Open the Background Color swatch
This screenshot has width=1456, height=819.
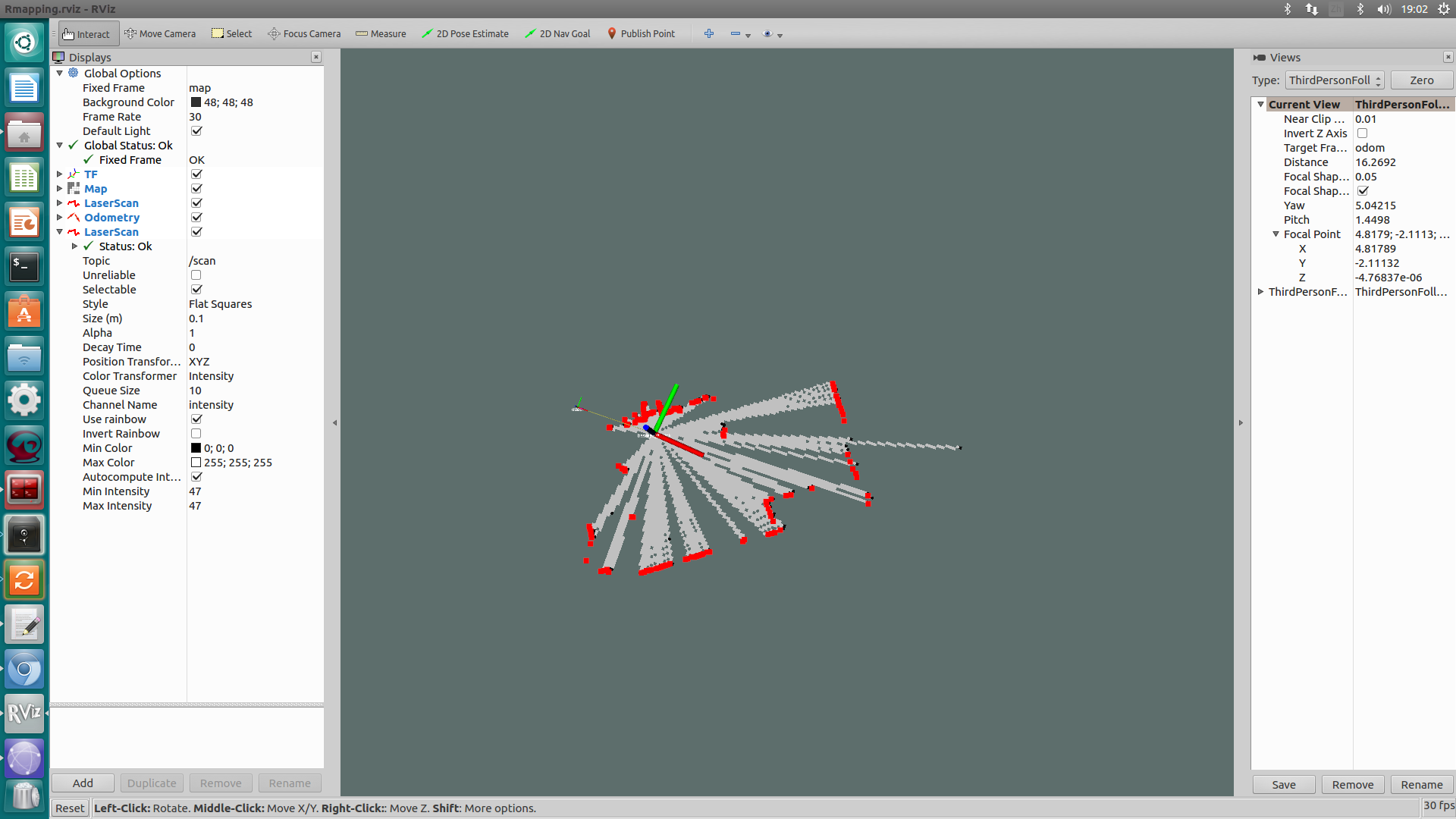point(195,102)
